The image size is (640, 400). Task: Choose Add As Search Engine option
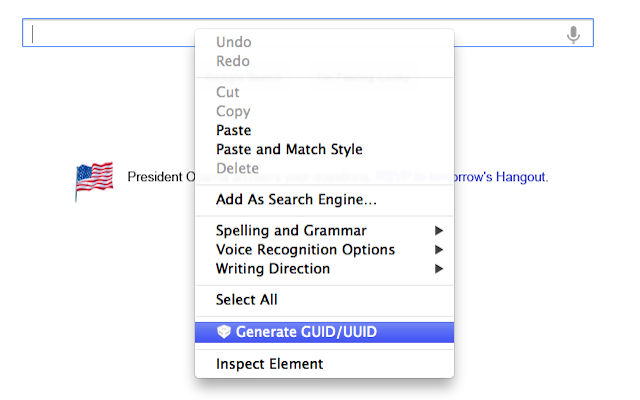point(296,199)
